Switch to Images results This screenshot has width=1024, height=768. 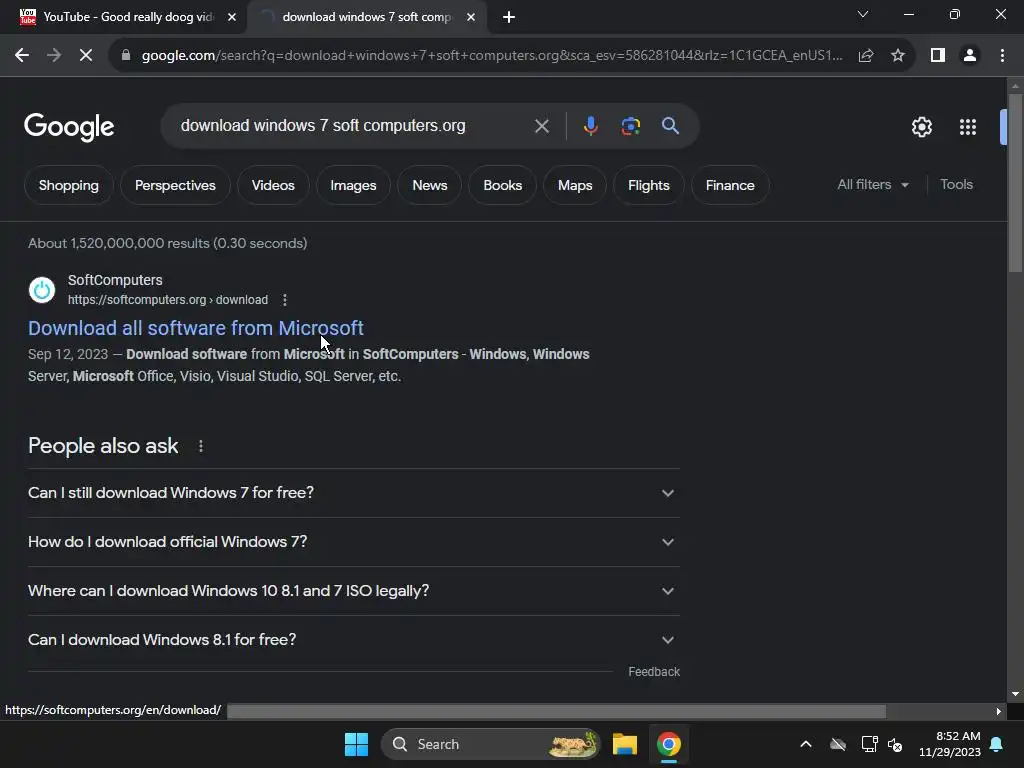click(x=353, y=185)
